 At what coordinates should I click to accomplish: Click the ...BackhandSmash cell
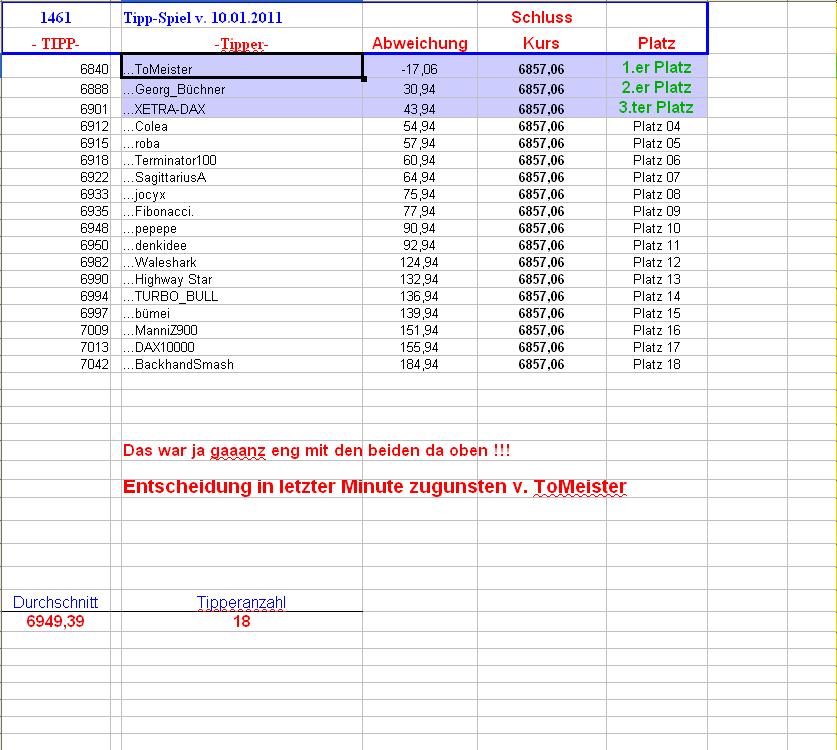pos(242,365)
